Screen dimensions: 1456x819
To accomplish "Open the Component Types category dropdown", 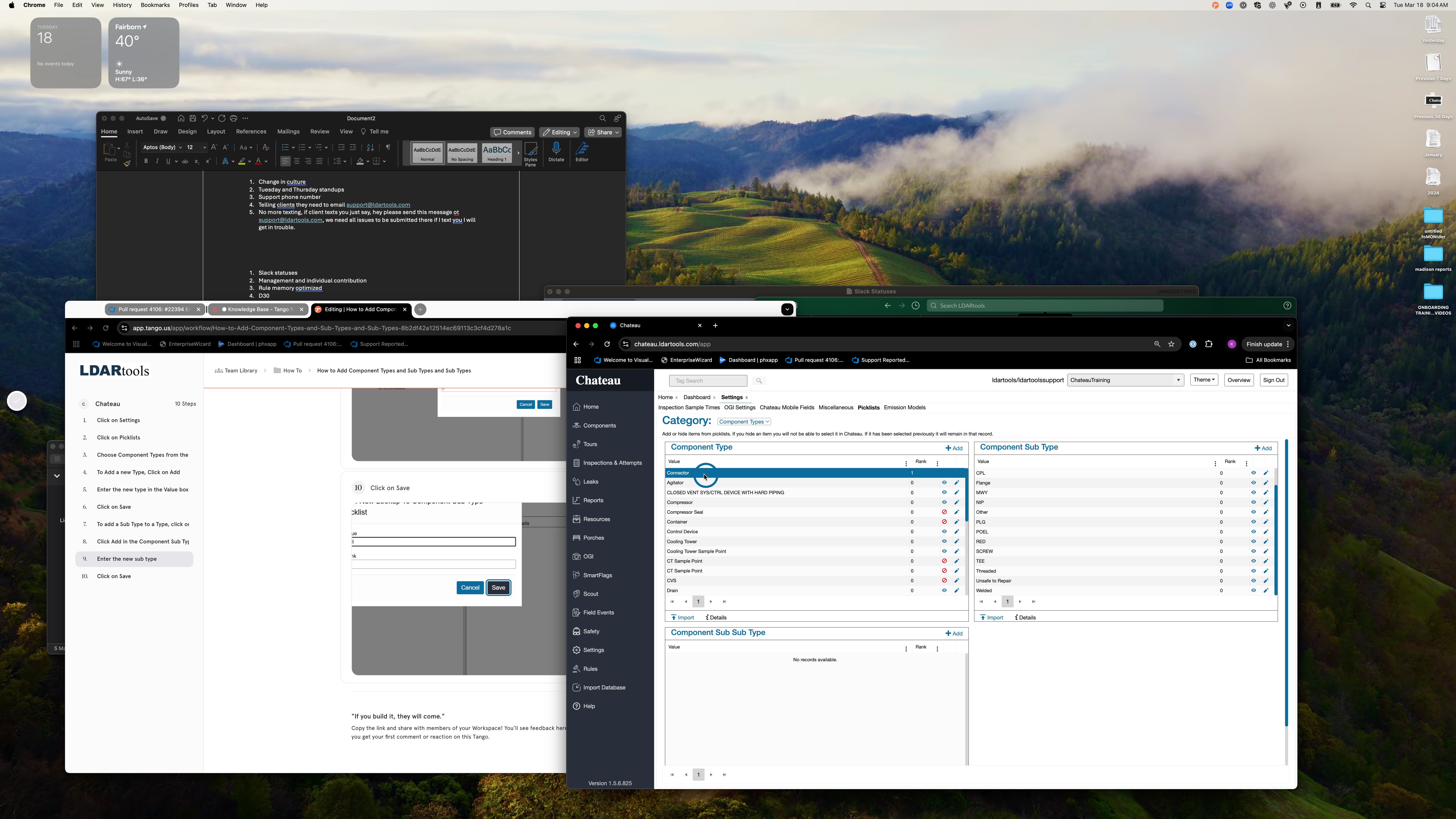I will (x=744, y=422).
